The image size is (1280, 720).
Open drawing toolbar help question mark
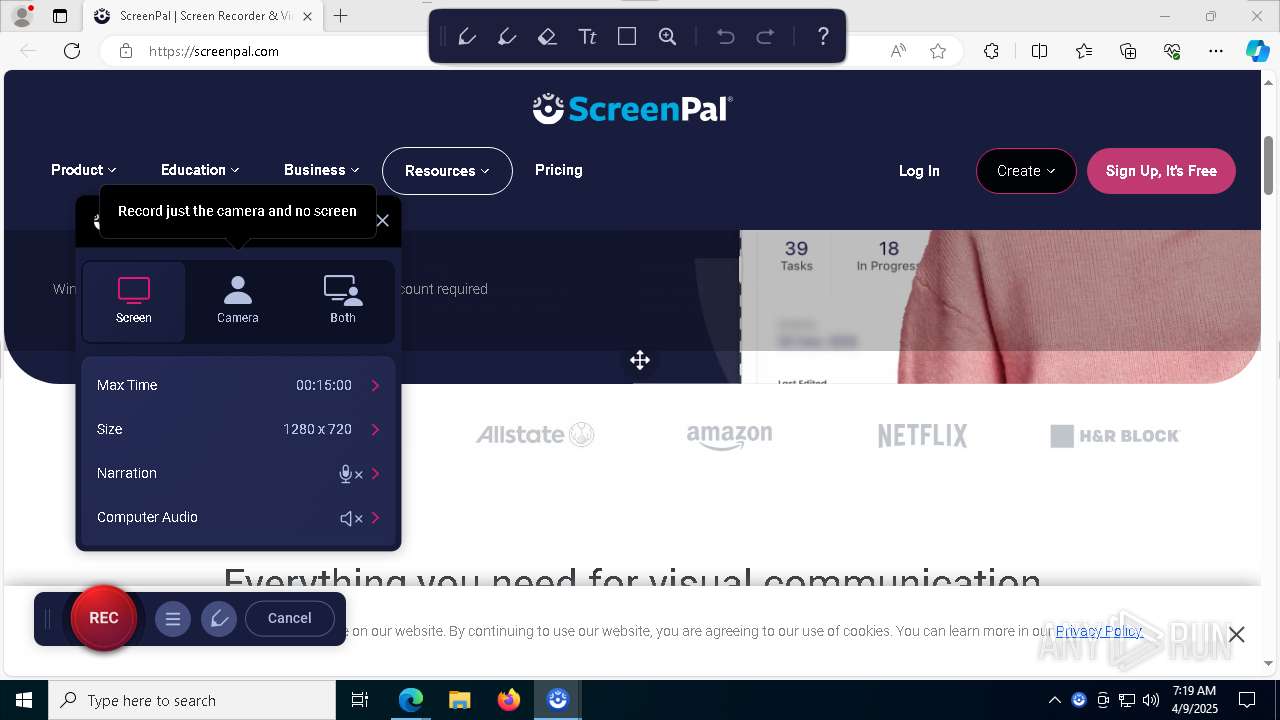coord(823,37)
